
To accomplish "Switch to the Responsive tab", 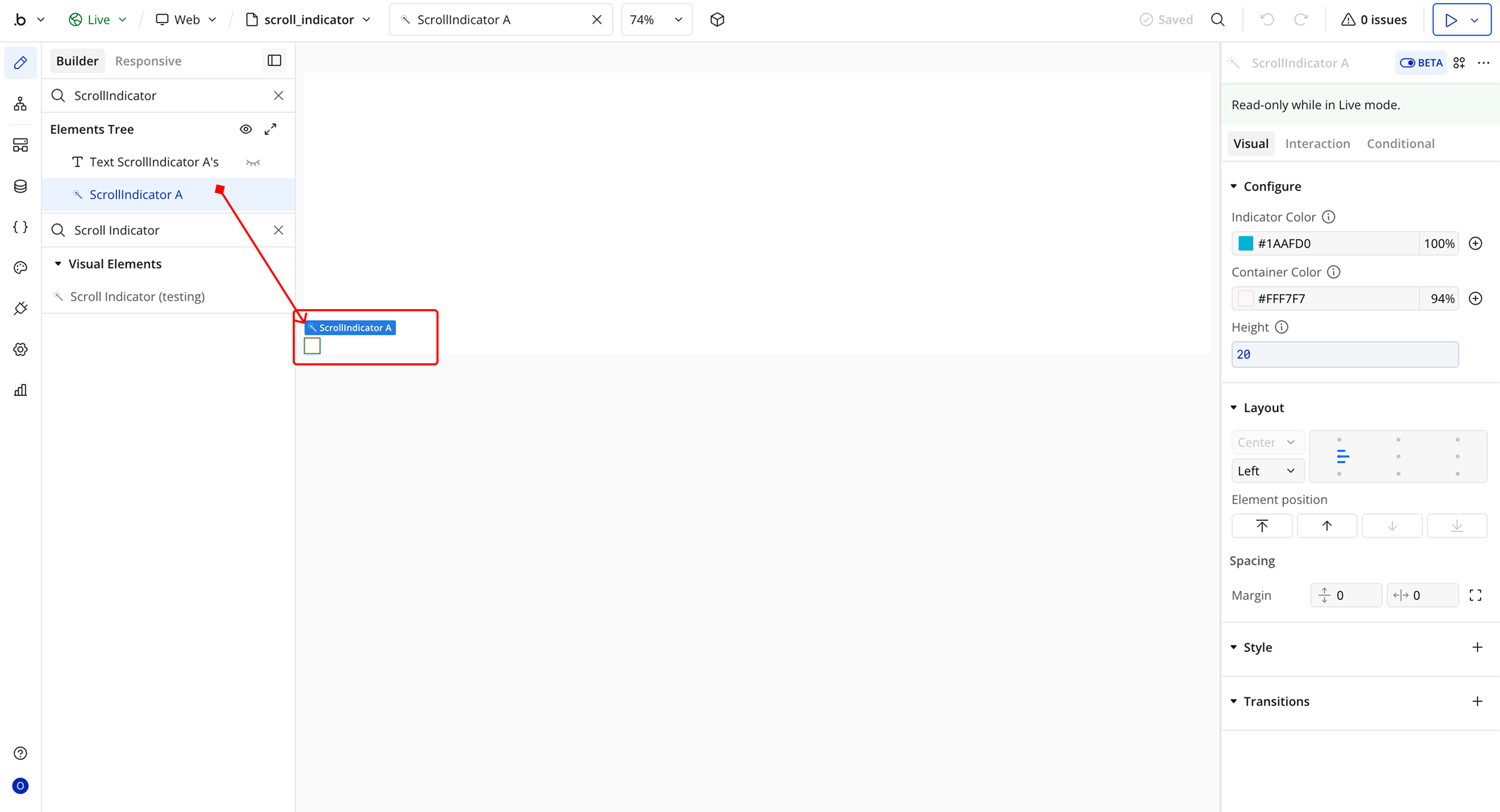I will [x=148, y=61].
